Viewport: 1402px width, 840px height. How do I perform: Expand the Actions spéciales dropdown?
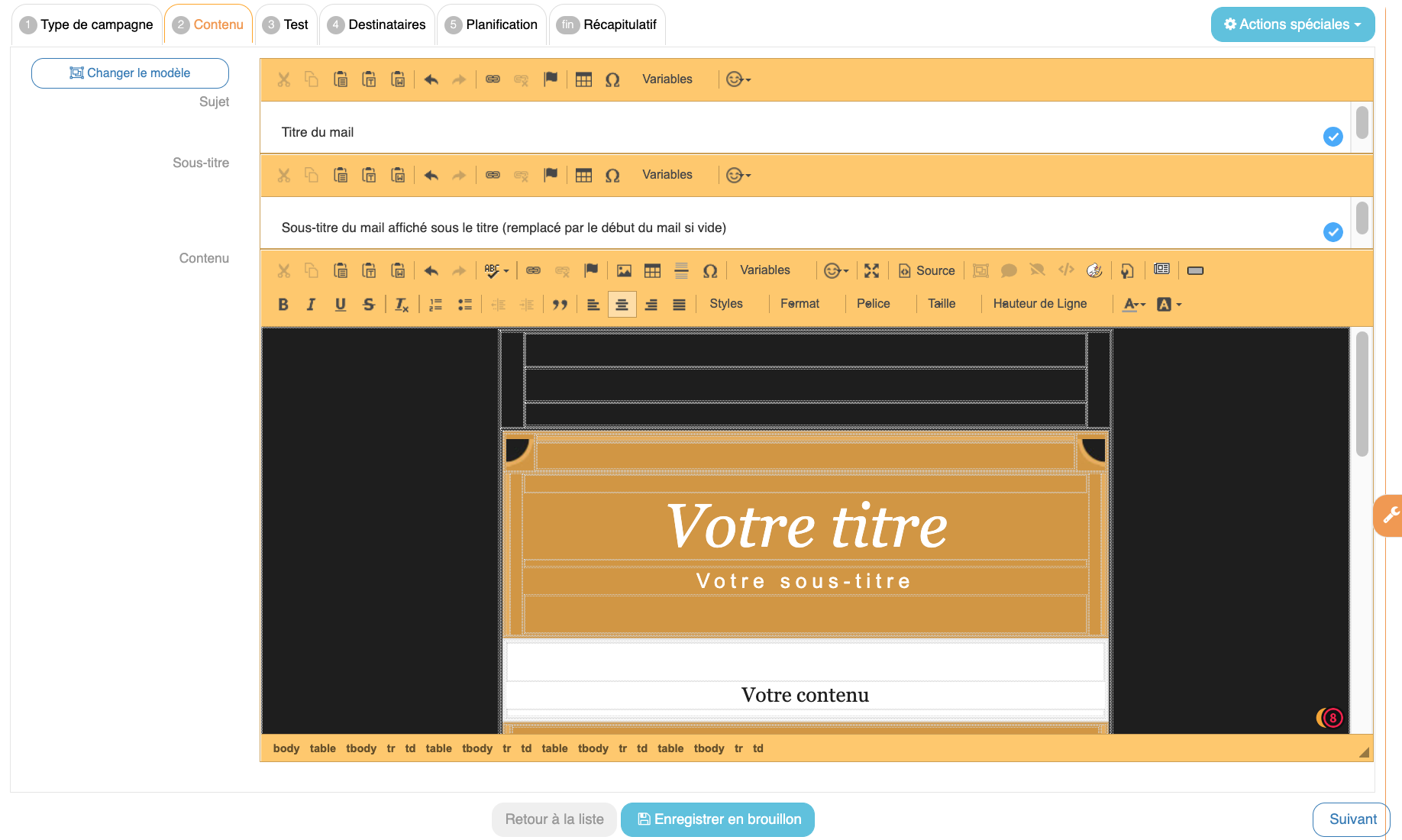[x=1292, y=24]
